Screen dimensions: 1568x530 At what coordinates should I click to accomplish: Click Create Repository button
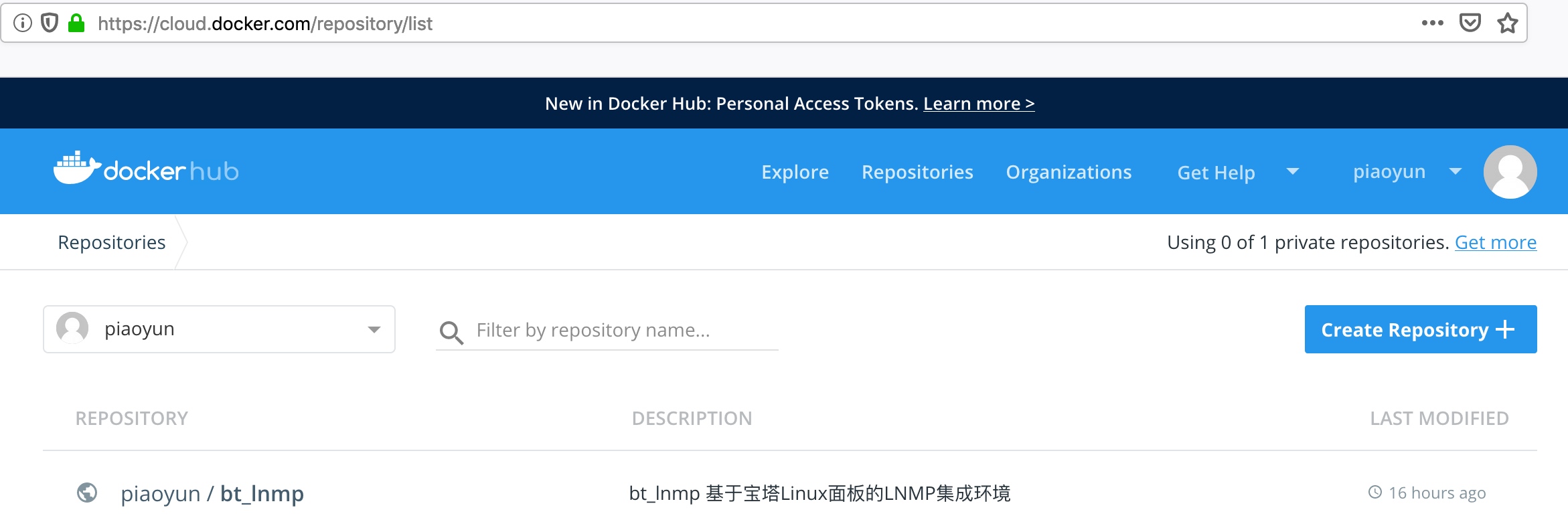pyautogui.click(x=1421, y=329)
